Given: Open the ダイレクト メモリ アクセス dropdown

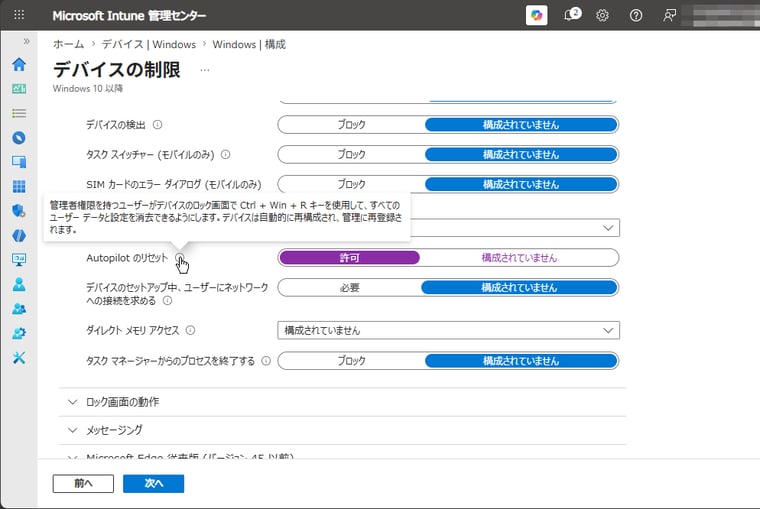Looking at the screenshot, I should (x=448, y=331).
